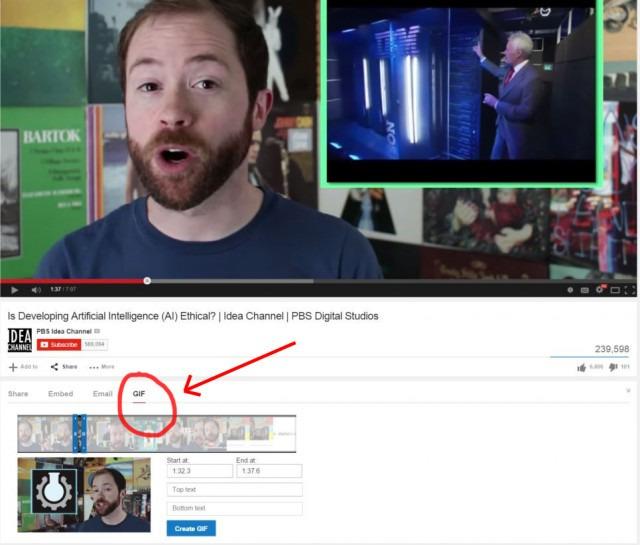Open the video title about AI ethics

coord(193,316)
